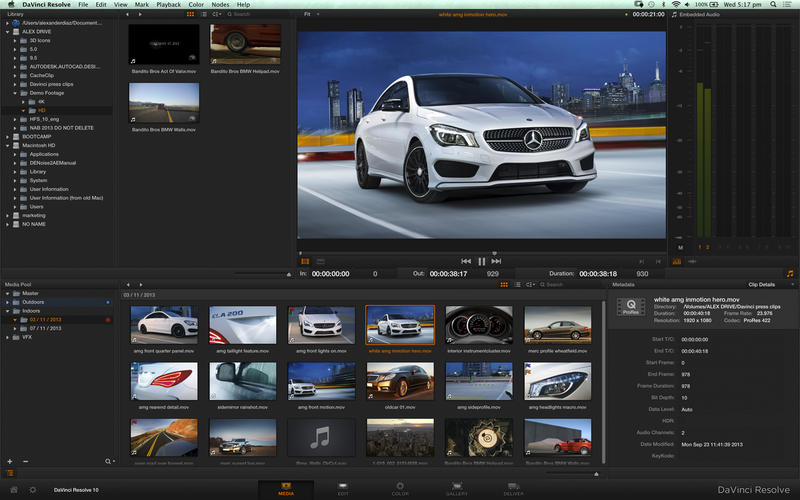Viewport: 800px width, 500px height.
Task: Open the Gallery page
Action: coord(457,486)
